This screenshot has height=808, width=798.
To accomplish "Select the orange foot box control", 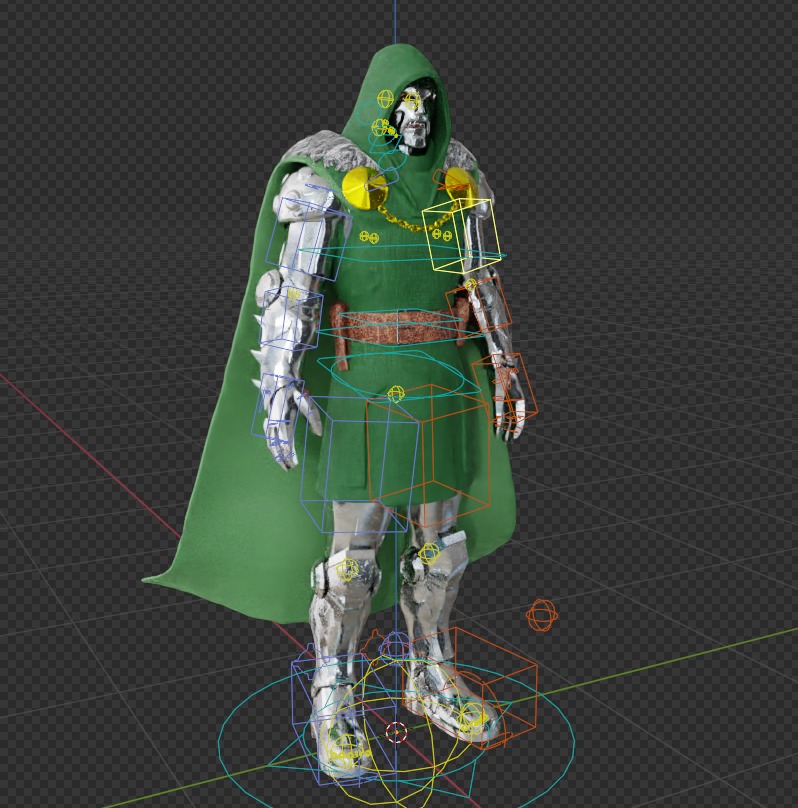I will pyautogui.click(x=470, y=687).
